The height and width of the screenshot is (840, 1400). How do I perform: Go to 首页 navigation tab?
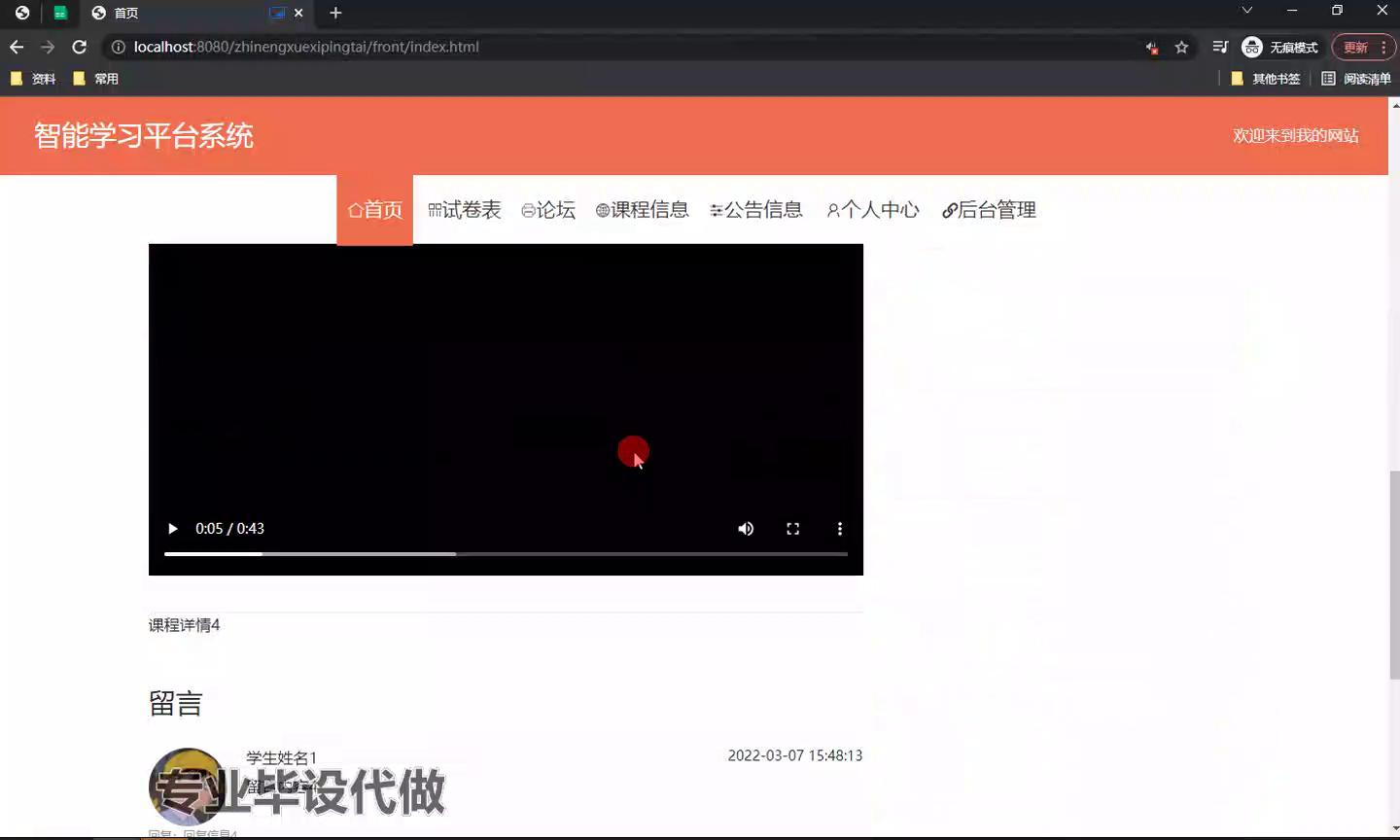point(375,210)
